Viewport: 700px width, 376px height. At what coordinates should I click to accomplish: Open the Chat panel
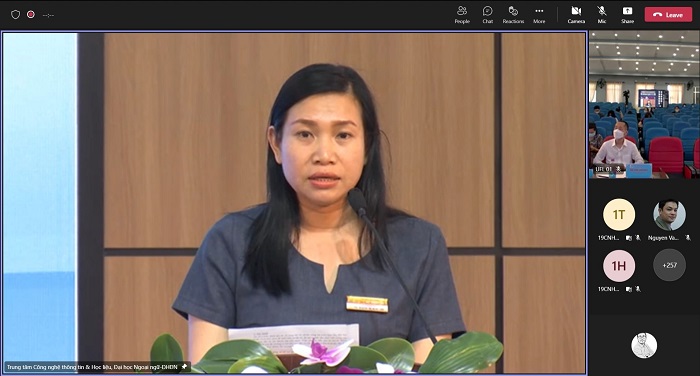pos(488,14)
